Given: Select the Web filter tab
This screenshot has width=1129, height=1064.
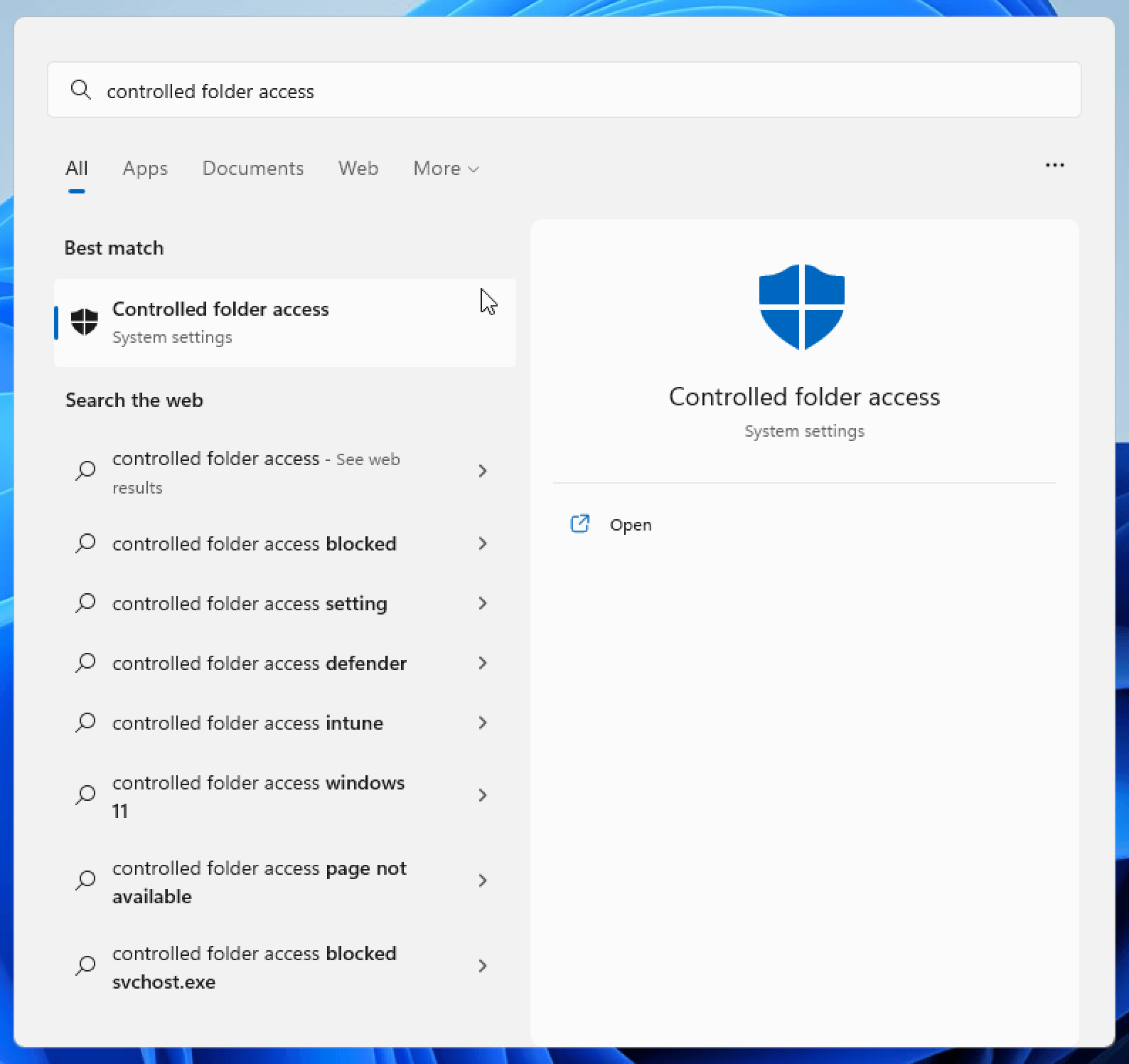Looking at the screenshot, I should [x=358, y=169].
